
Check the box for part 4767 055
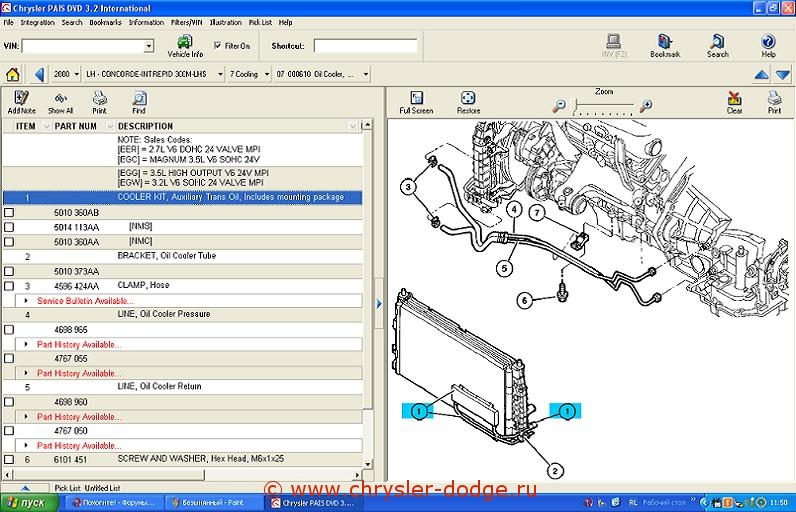9,359
